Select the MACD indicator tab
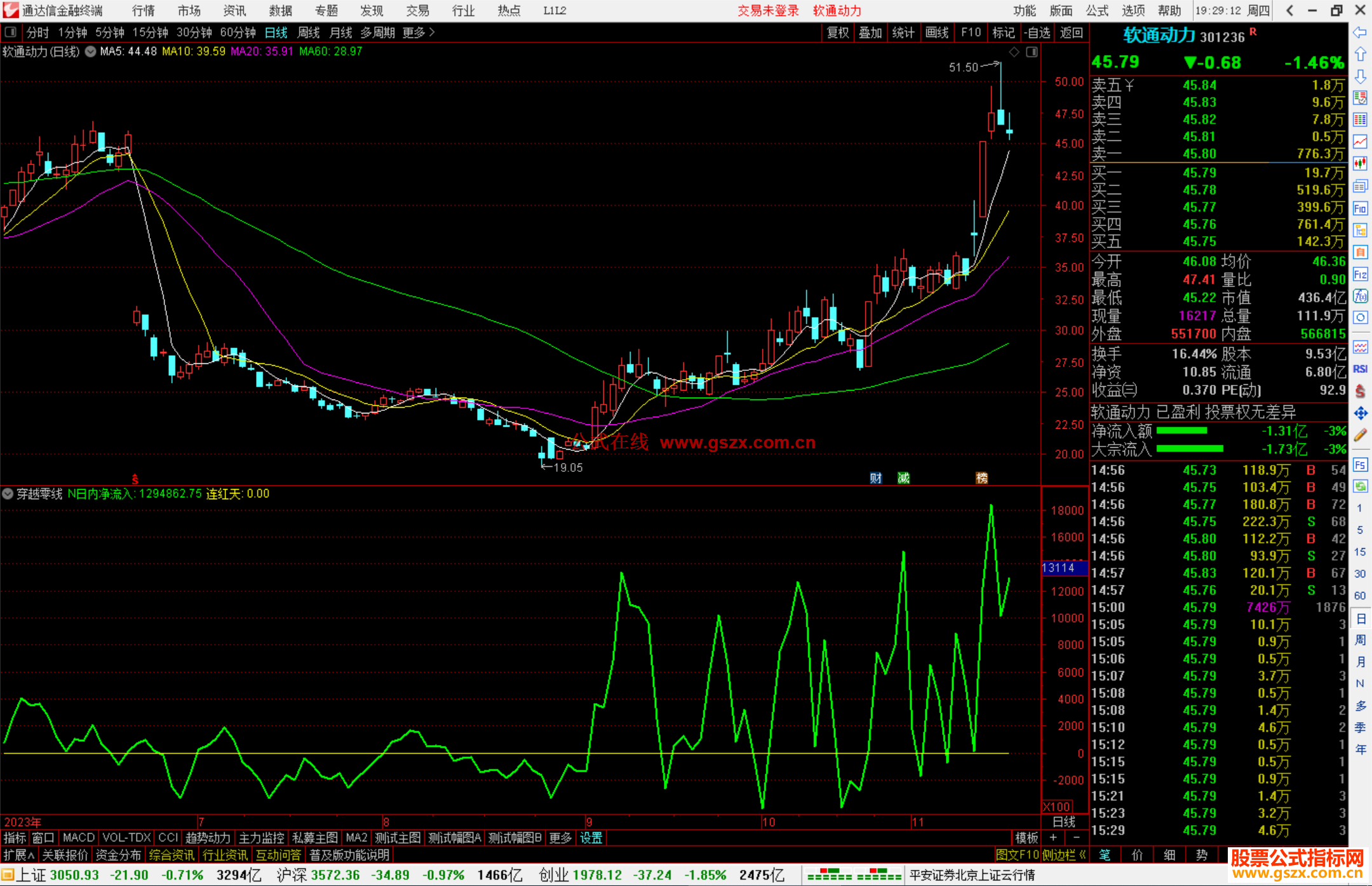The image size is (1372, 886). pos(78,838)
